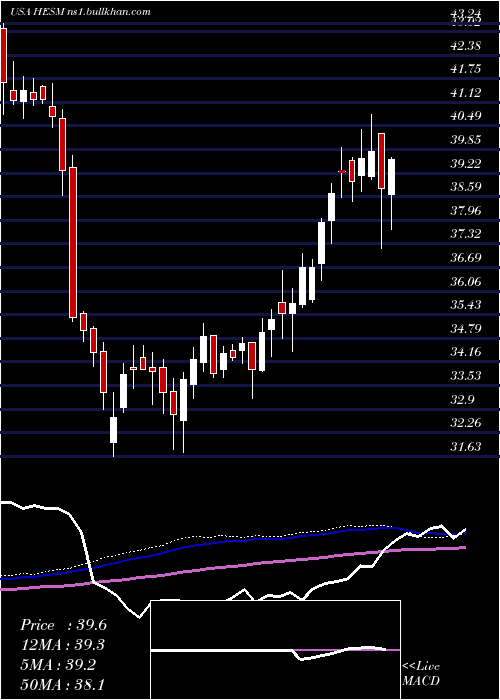This screenshot has height=700, width=500.
Task: Click the 36.06 price axis label
Action: (x=465, y=282)
